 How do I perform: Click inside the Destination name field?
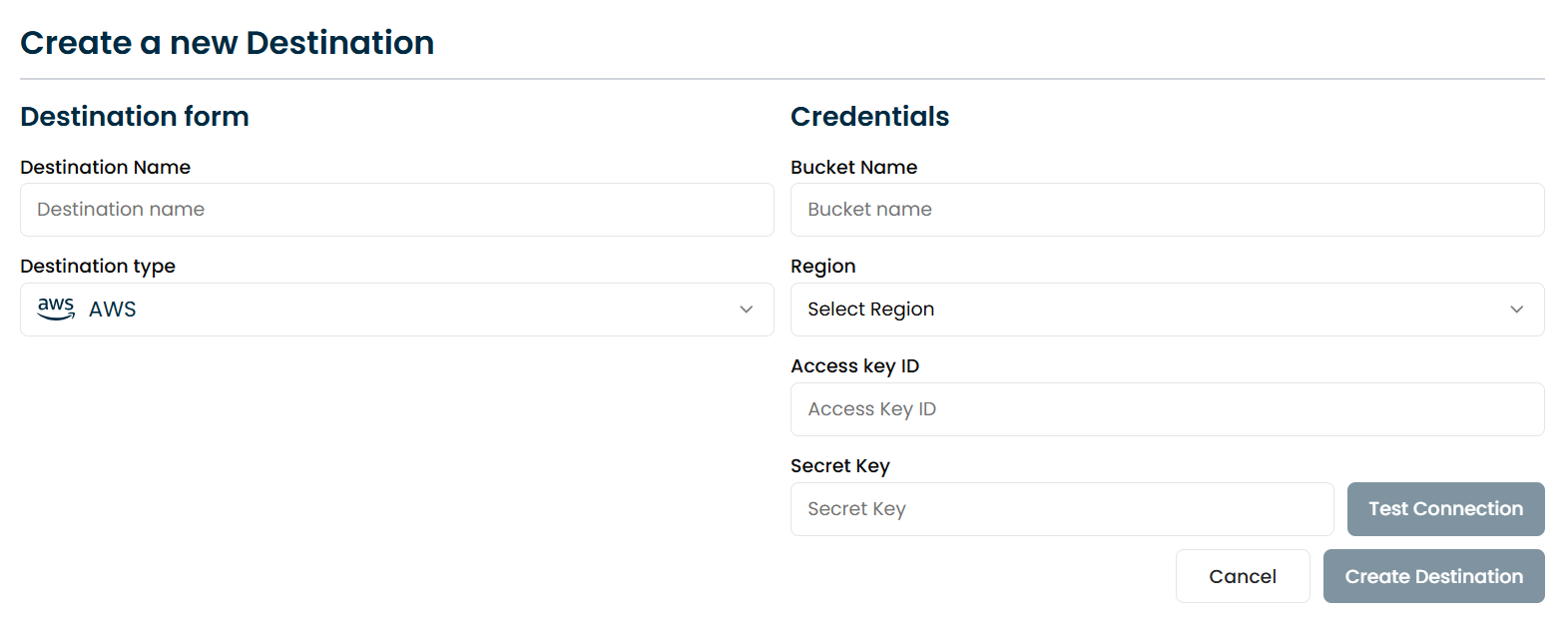click(x=396, y=210)
